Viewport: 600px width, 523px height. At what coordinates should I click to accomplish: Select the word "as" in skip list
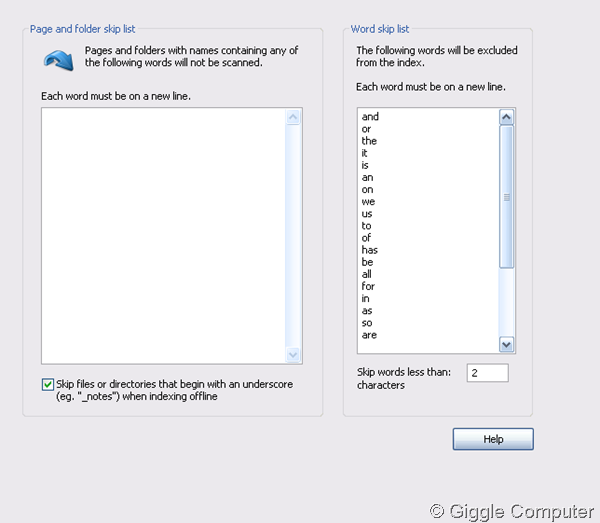(367, 311)
